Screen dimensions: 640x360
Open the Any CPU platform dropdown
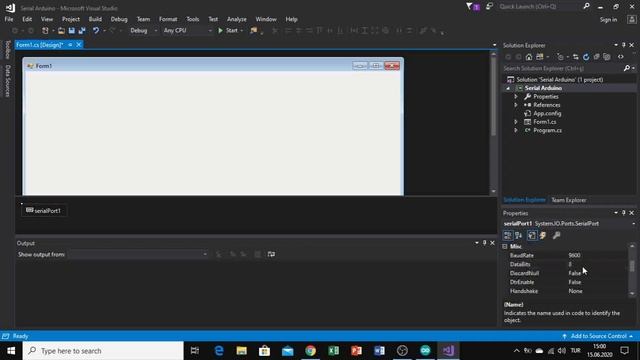click(187, 31)
